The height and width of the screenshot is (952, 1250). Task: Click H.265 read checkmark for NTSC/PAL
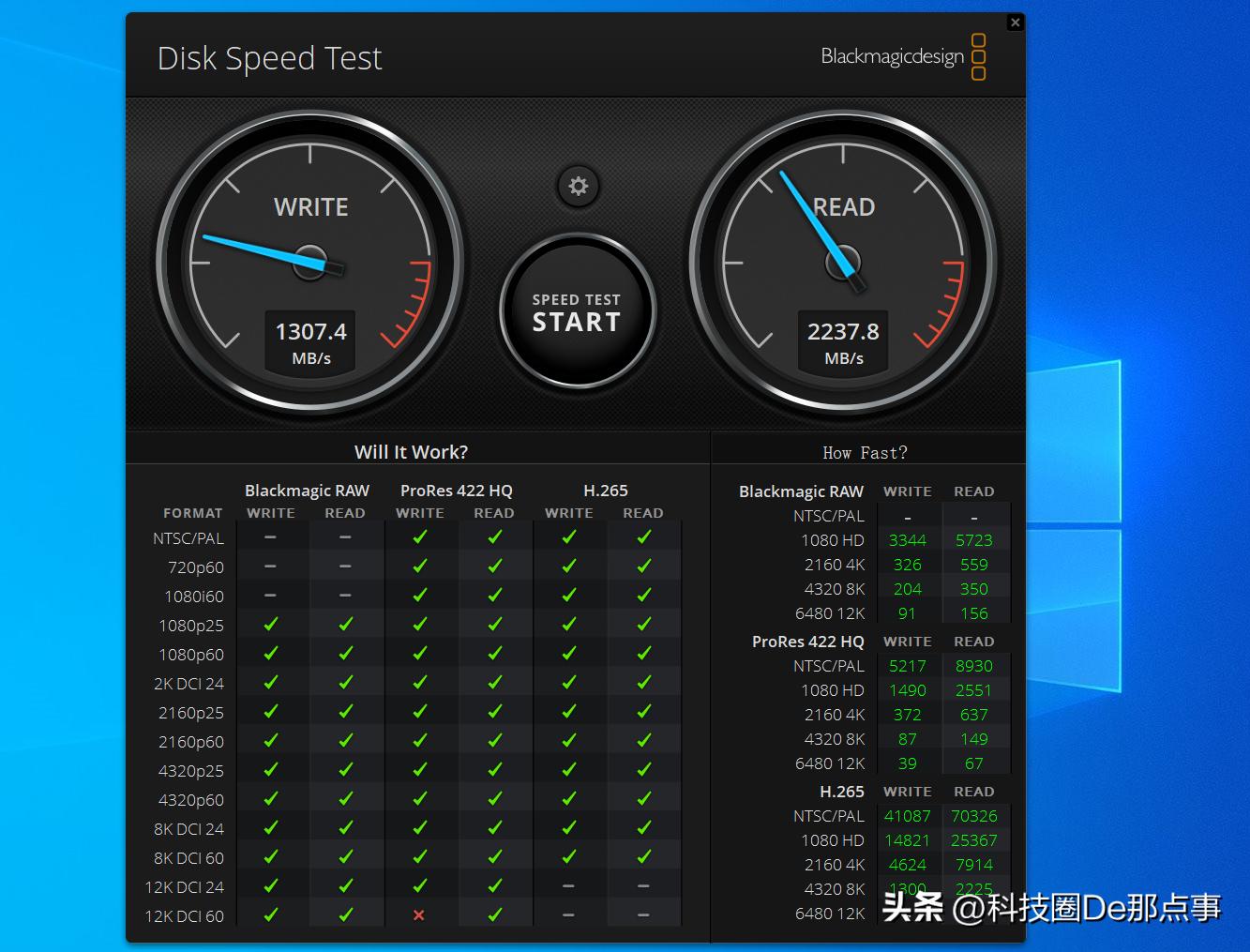click(643, 537)
